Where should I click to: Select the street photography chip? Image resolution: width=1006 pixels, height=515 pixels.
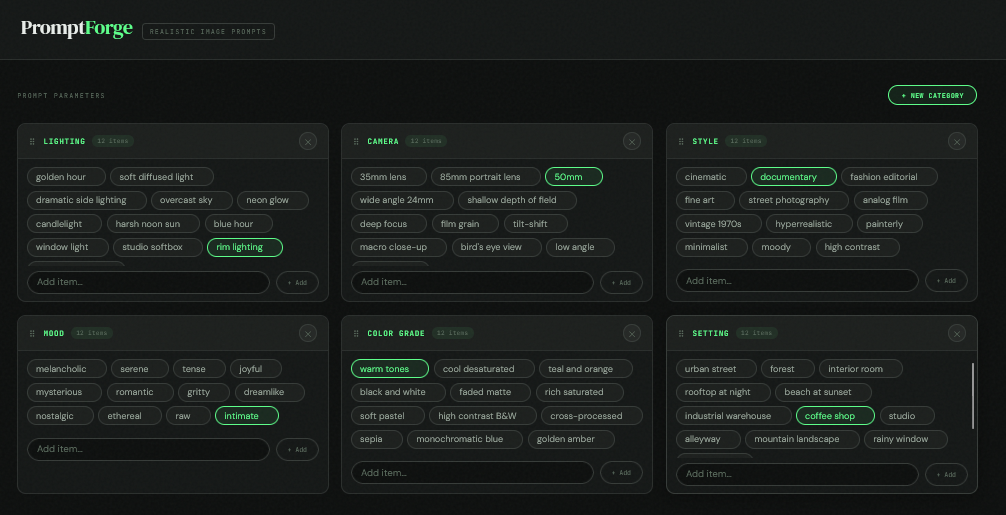794,200
